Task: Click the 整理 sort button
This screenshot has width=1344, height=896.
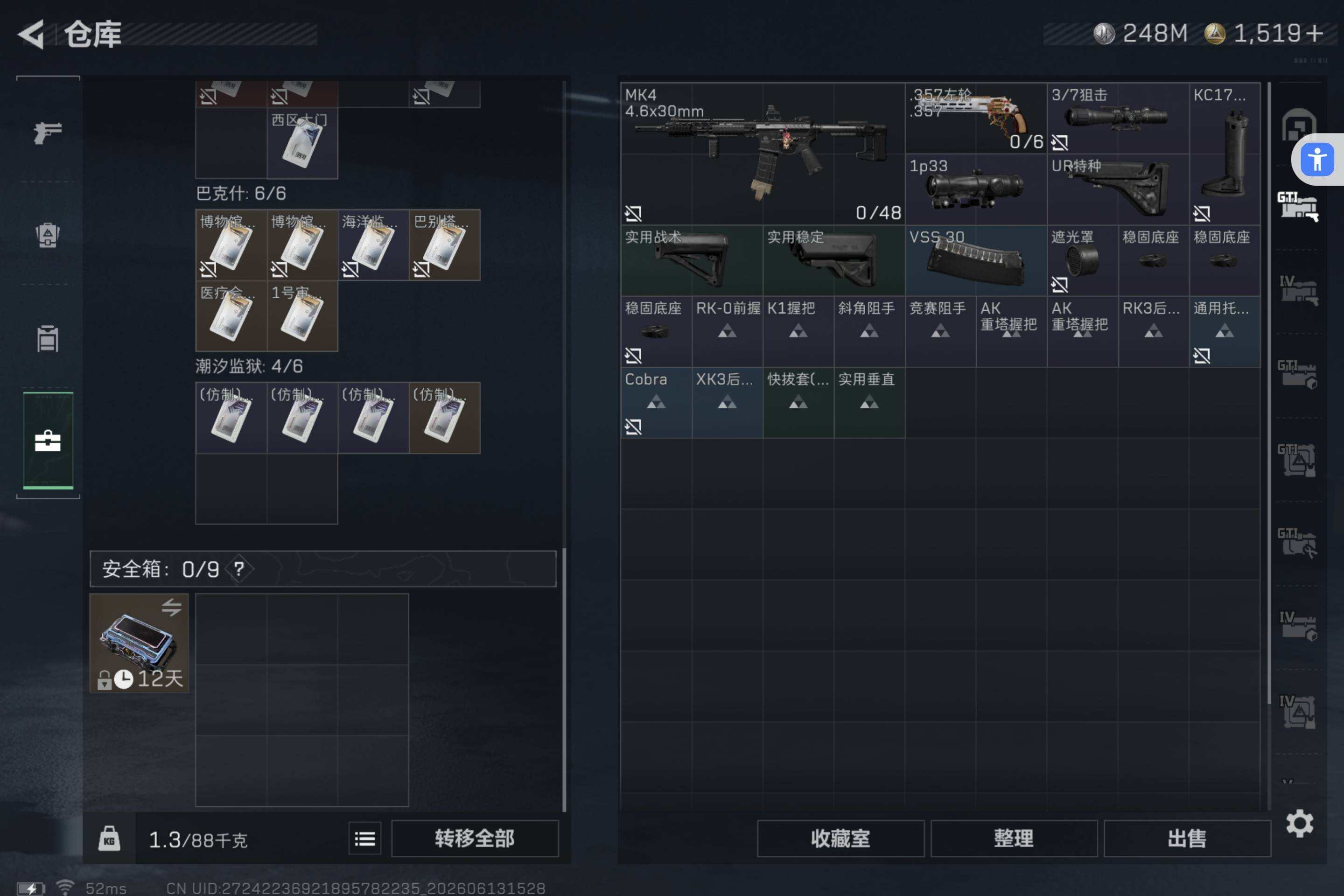Action: [1014, 839]
